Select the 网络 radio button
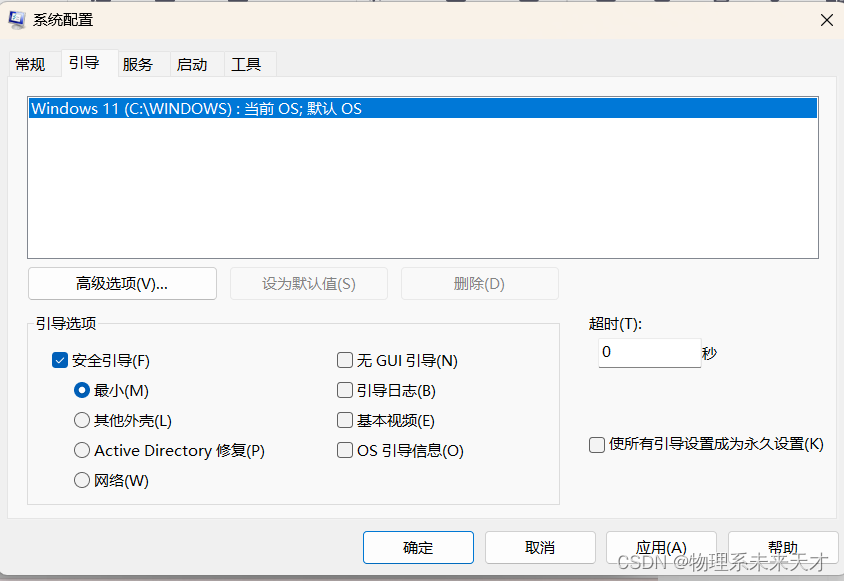This screenshot has height=581, width=844. tap(82, 480)
